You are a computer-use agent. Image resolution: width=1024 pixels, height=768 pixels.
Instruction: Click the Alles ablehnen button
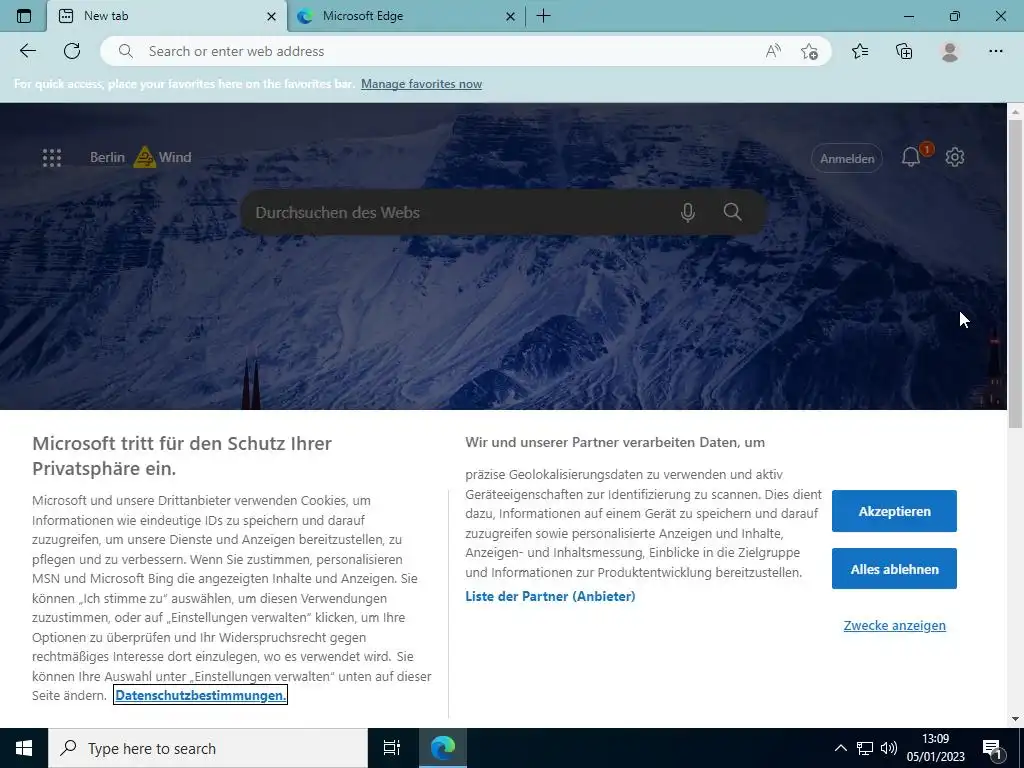tap(894, 569)
